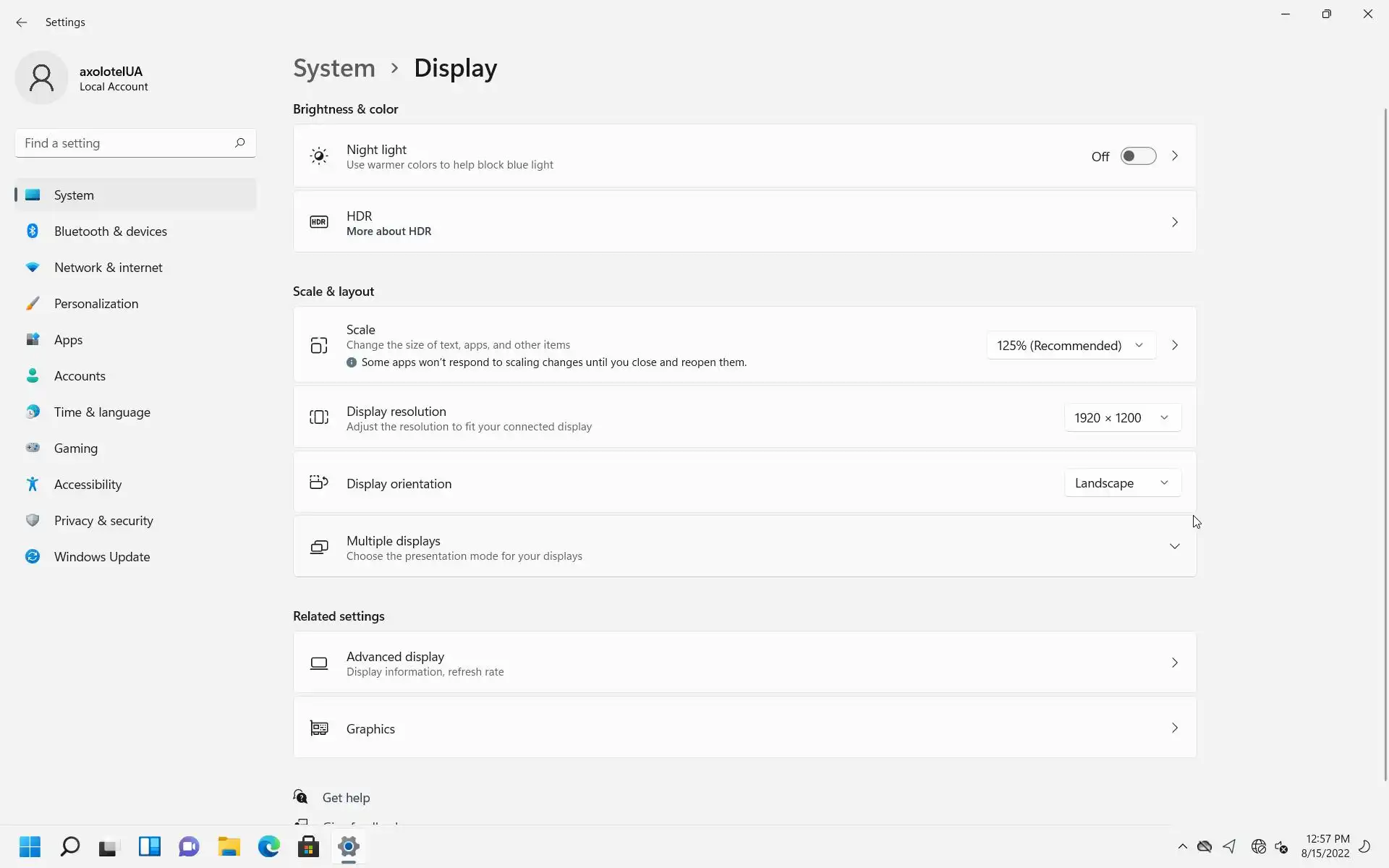Click the Get help link

(x=346, y=797)
